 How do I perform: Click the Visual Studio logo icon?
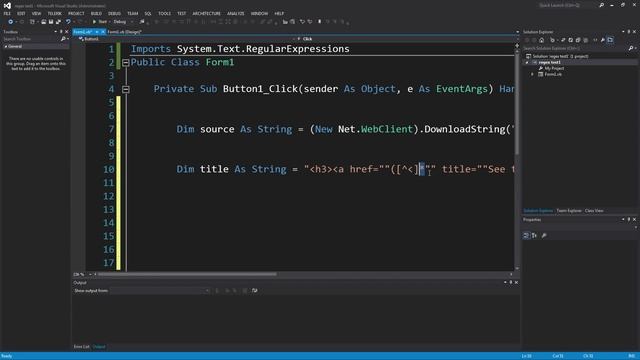coord(7,6)
